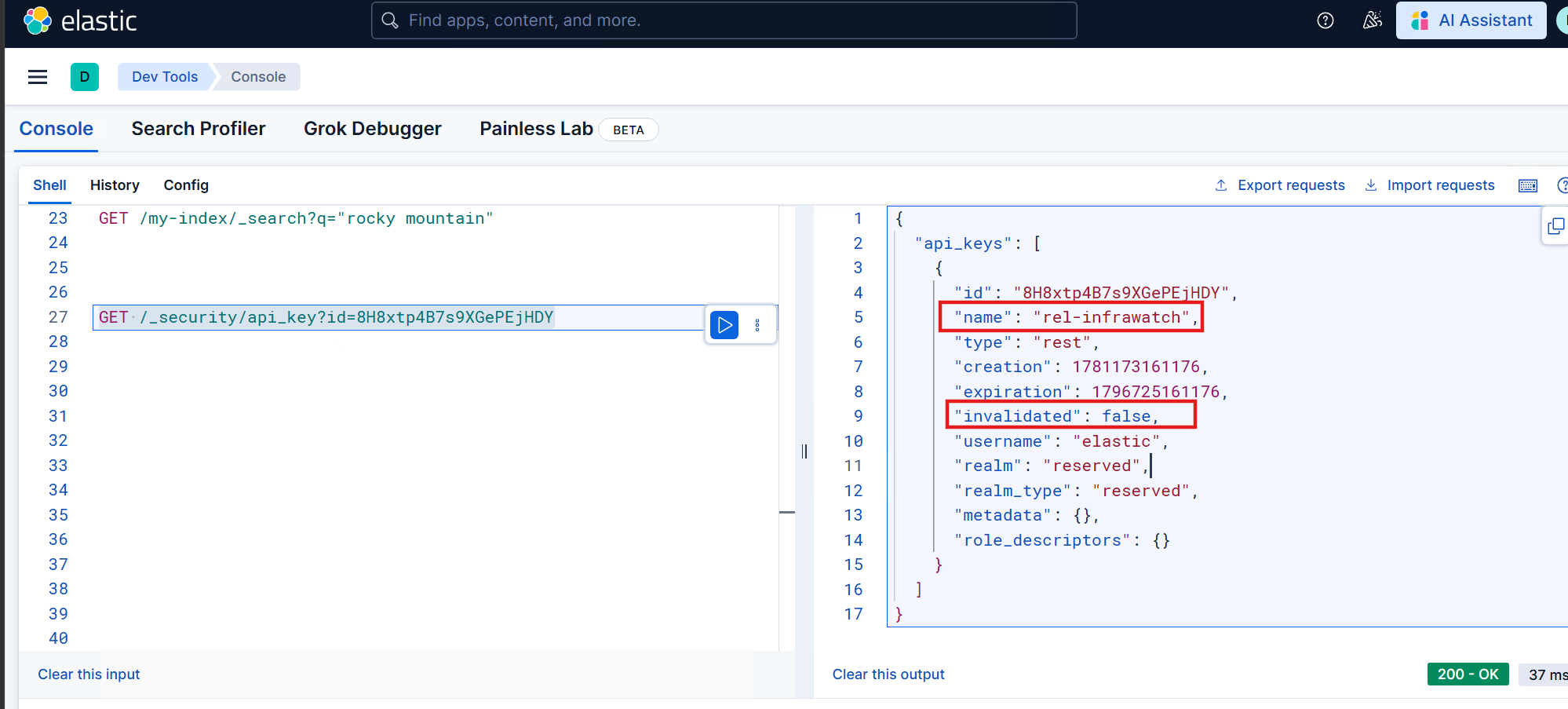Select the History tab
Viewport: 1568px width, 709px height.
pos(115,185)
